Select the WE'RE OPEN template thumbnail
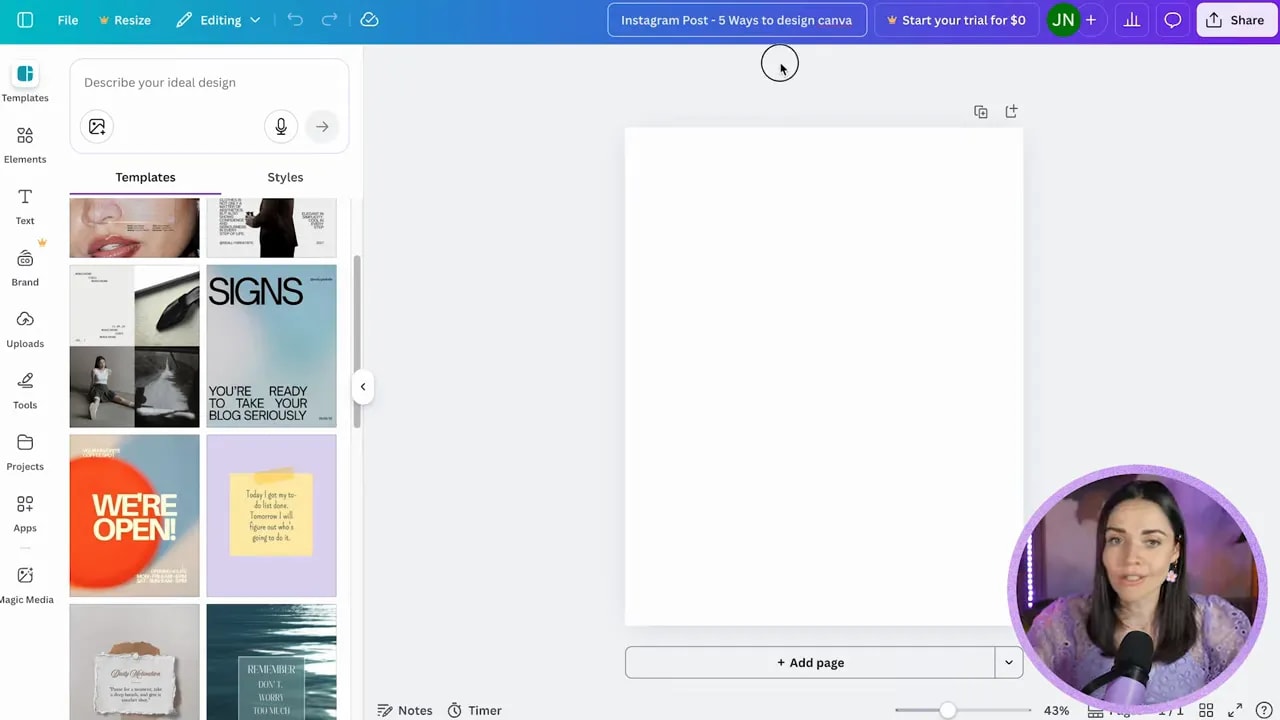Screen dimensions: 1280x720 pos(134,515)
